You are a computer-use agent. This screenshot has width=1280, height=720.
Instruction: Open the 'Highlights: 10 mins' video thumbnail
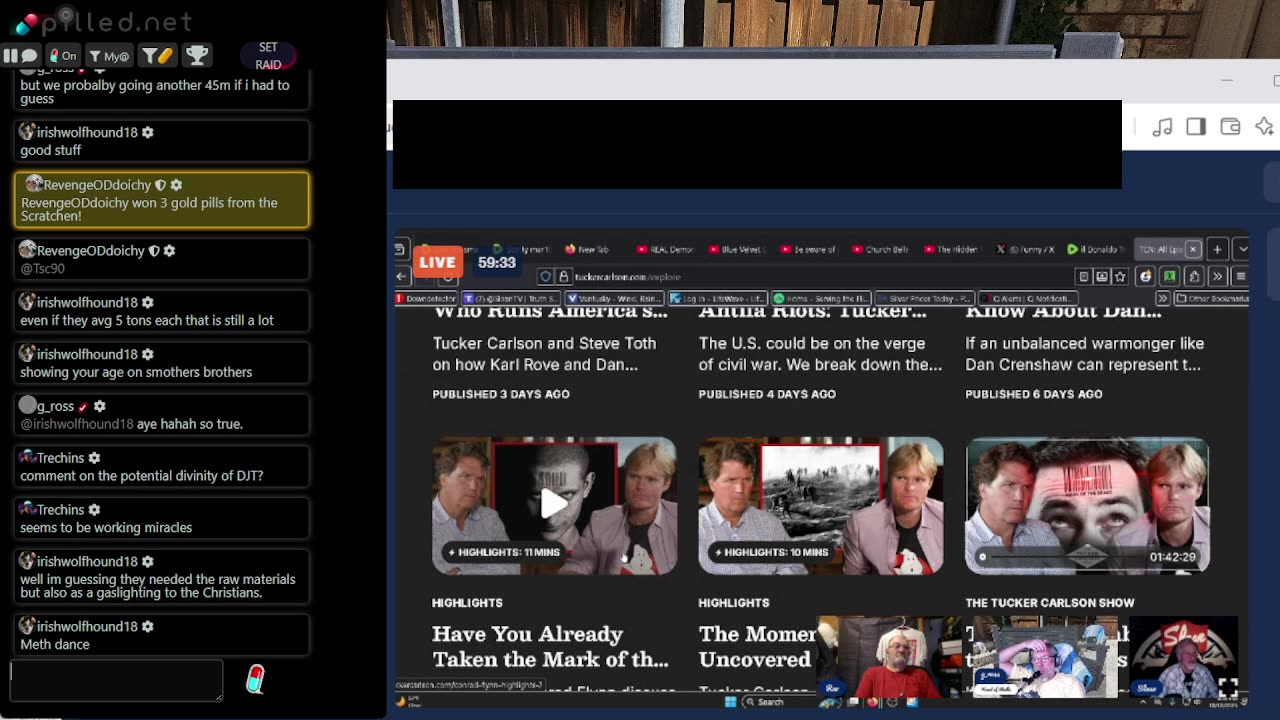pyautogui.click(x=820, y=504)
